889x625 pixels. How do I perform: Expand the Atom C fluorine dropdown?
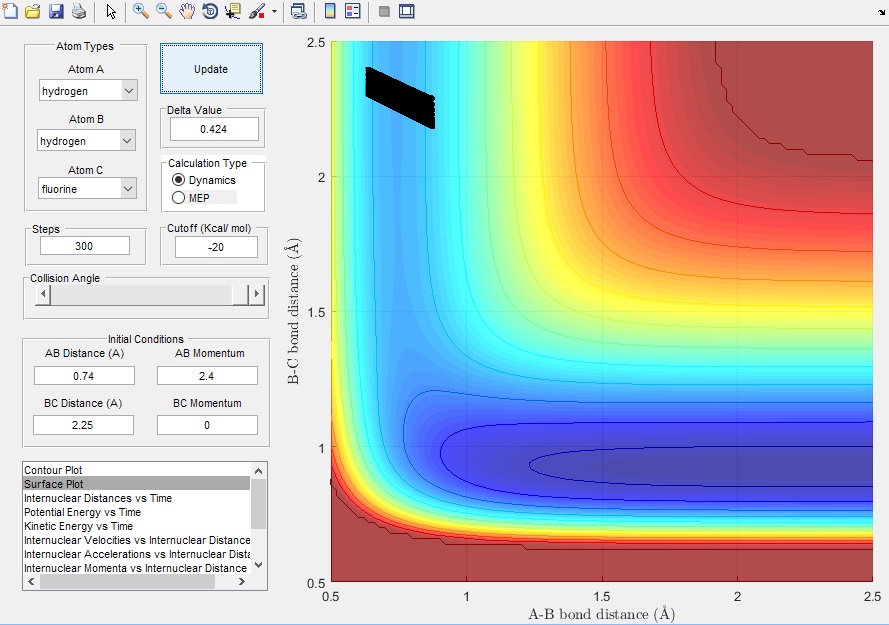coord(128,188)
